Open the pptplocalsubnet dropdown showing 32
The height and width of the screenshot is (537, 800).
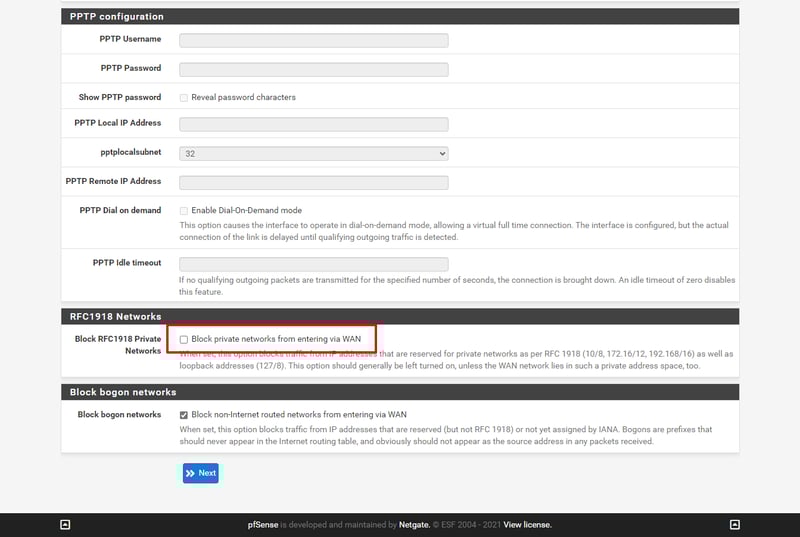coord(313,153)
